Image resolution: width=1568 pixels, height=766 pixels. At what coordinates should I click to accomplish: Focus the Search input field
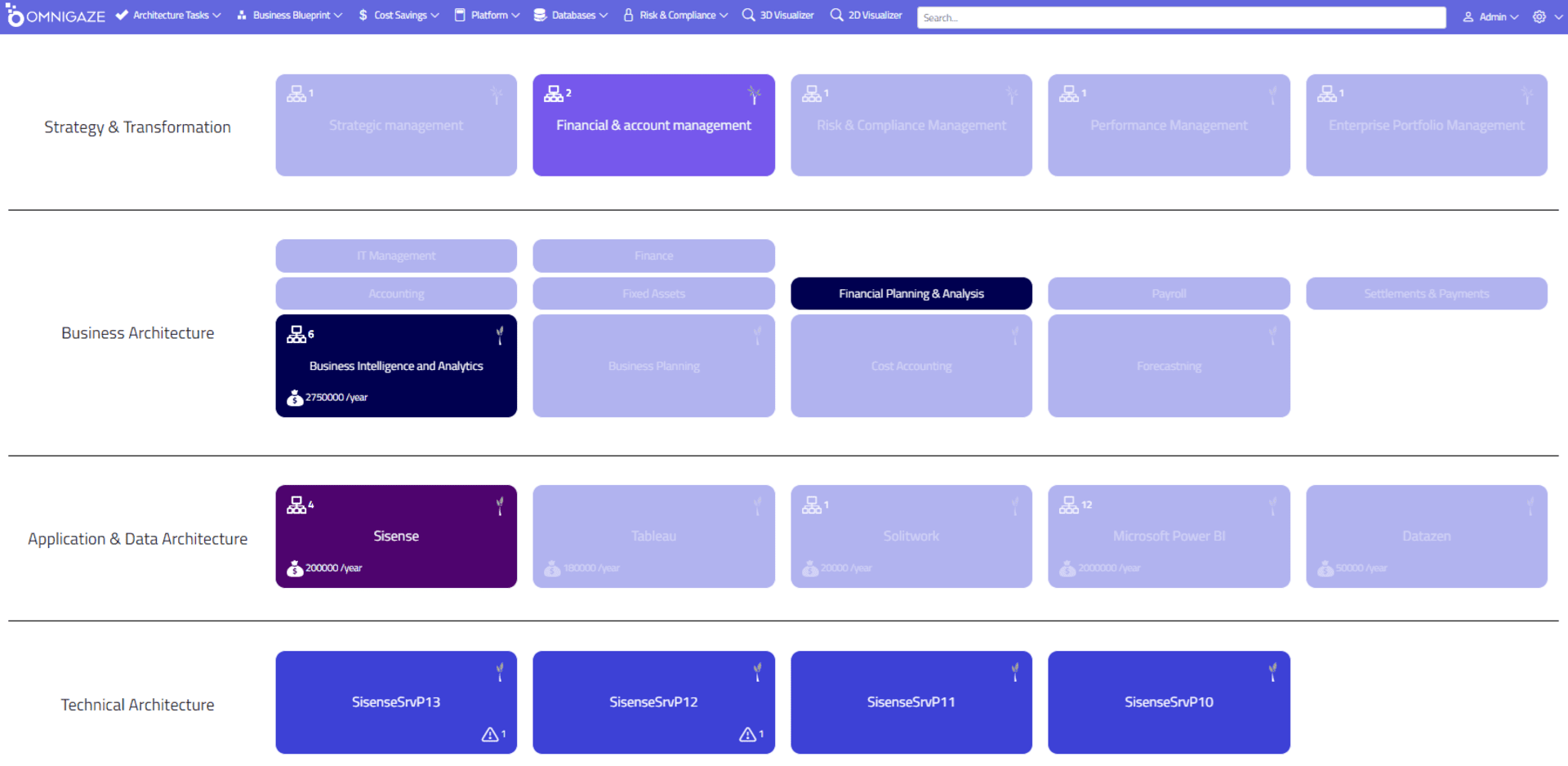click(x=1181, y=17)
